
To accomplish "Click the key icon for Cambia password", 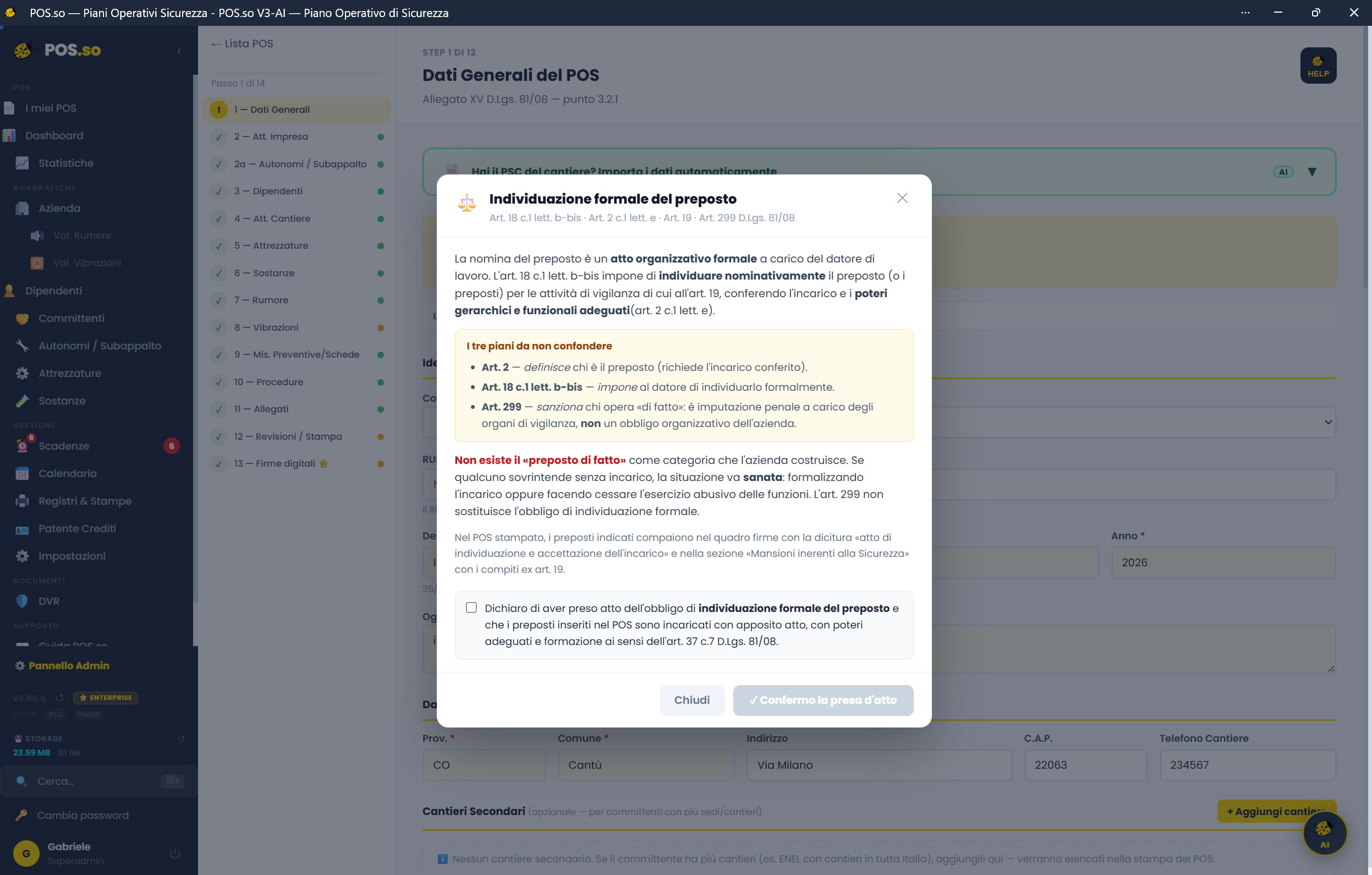I will pyautogui.click(x=21, y=815).
